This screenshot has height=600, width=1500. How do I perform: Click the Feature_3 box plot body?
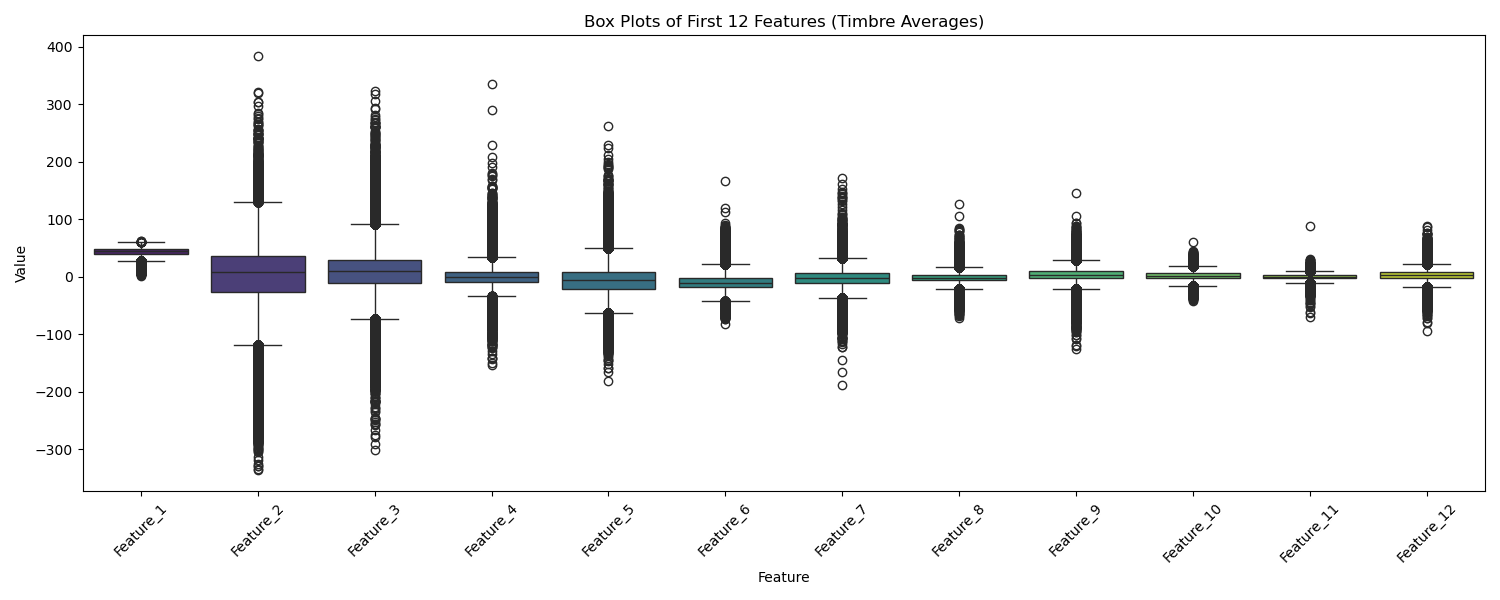[375, 272]
